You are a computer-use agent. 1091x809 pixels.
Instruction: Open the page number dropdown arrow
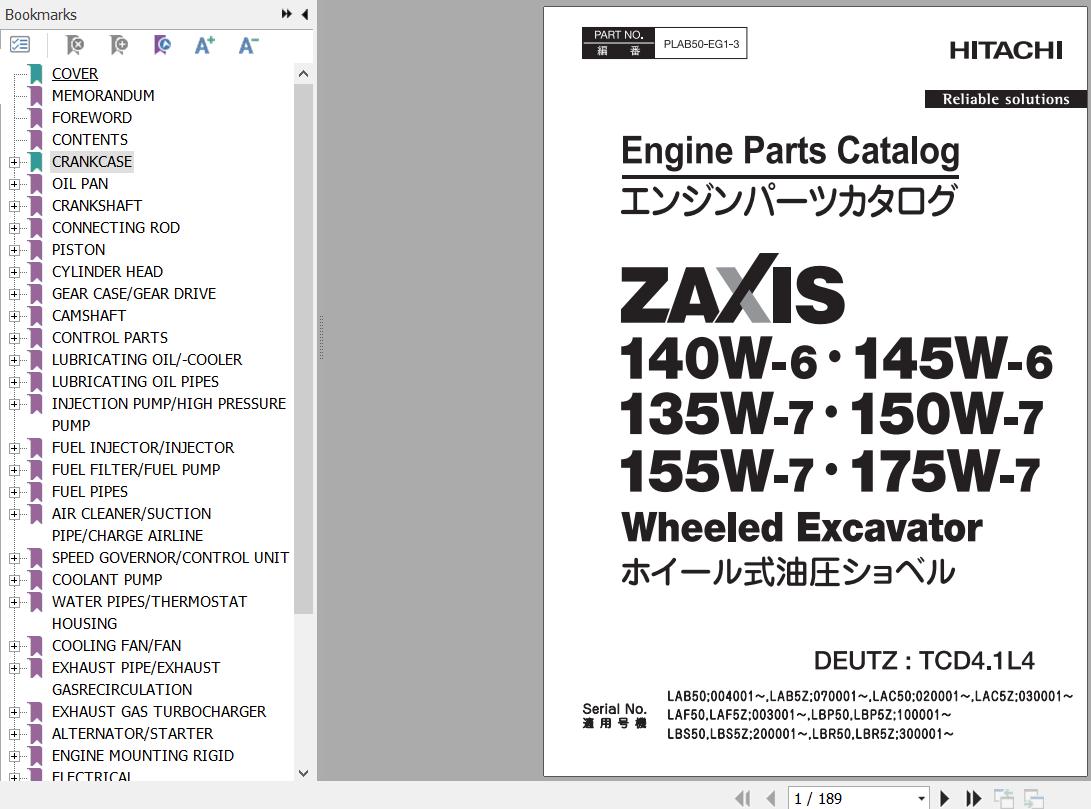point(921,799)
